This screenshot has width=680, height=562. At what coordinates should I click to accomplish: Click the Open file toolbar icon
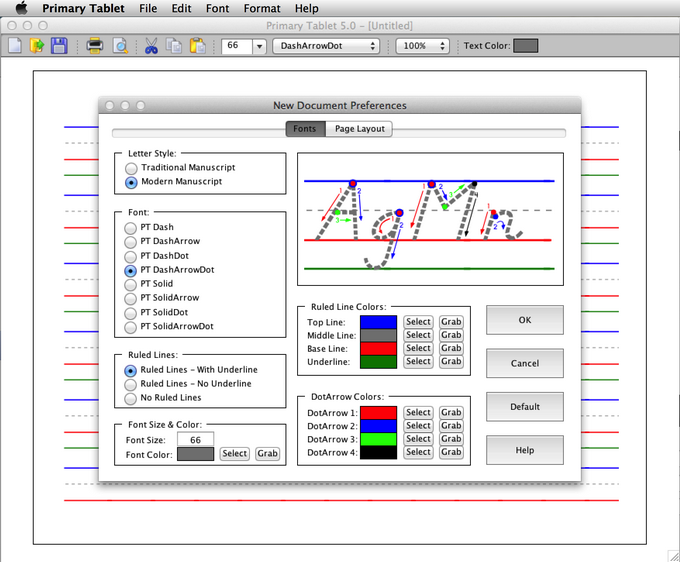[x=38, y=46]
